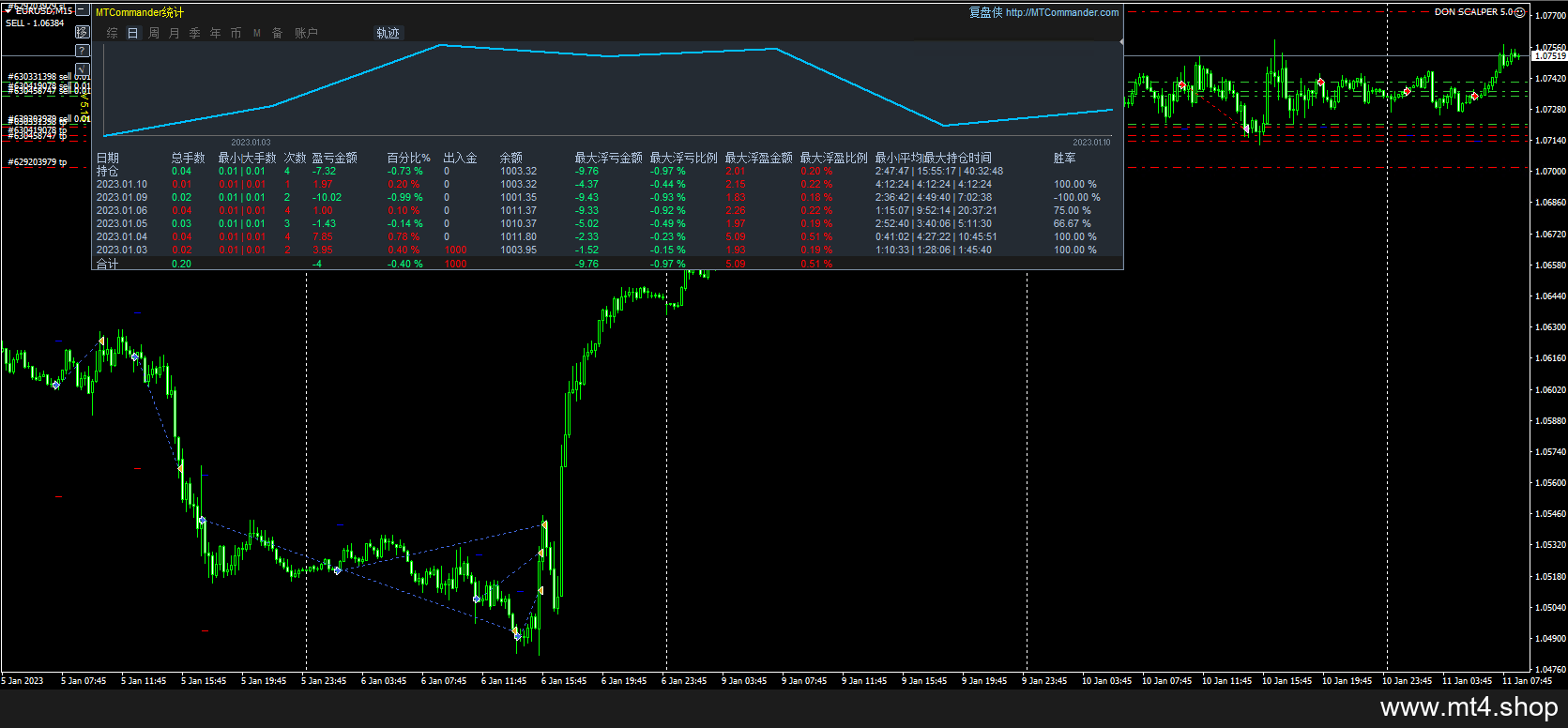1568x728 pixels.
Task: Switch to the 账户 account tab
Action: pos(307,33)
